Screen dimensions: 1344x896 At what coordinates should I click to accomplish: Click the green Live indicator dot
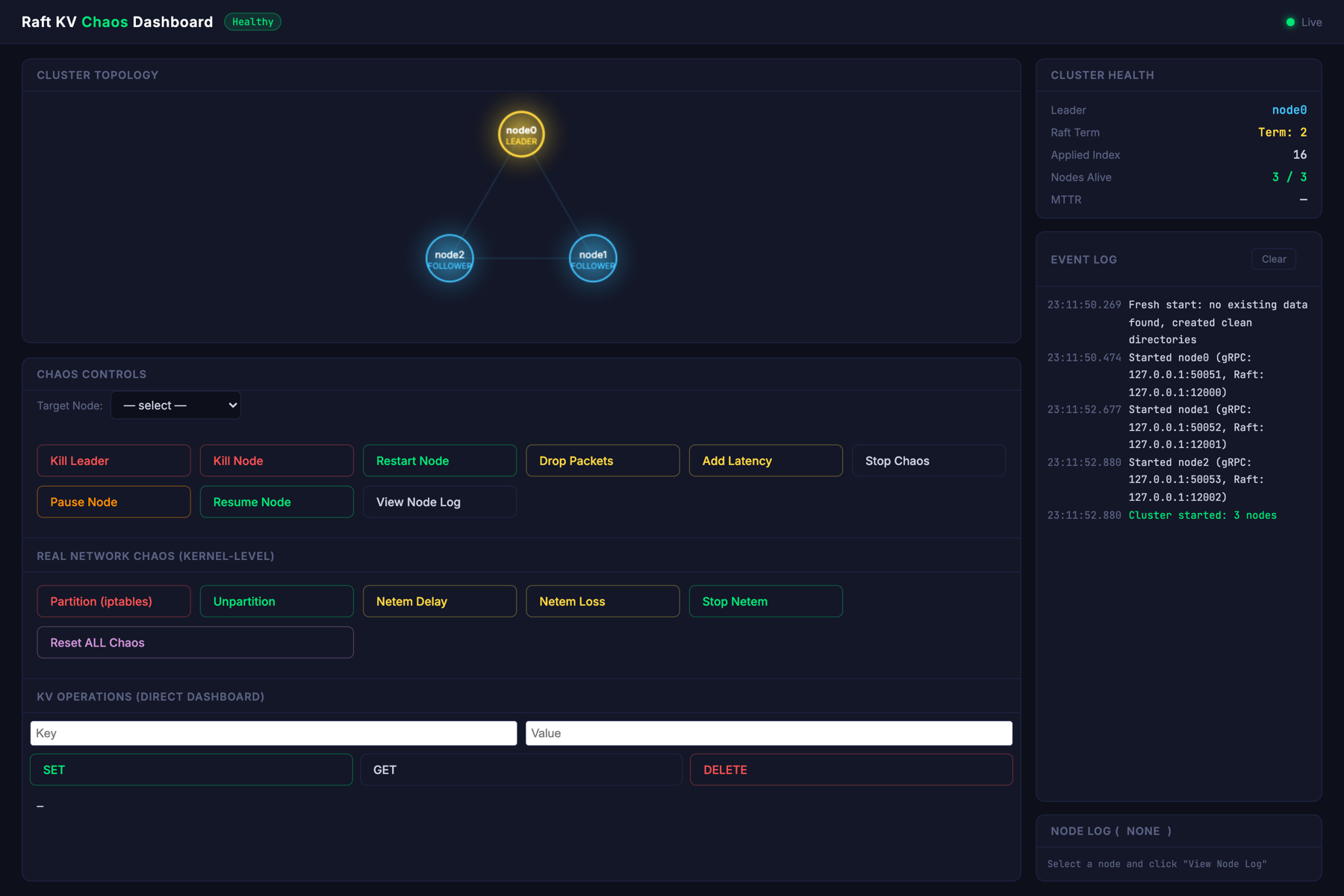point(1290,22)
